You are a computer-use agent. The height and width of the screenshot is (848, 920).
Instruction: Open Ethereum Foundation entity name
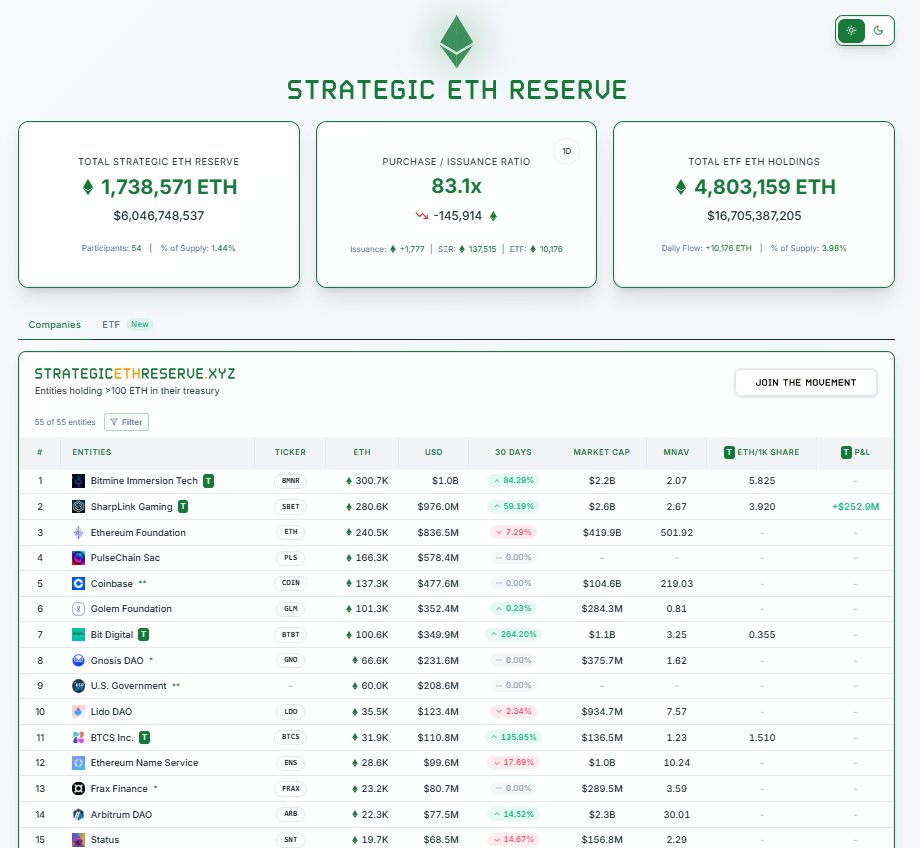click(x=138, y=532)
